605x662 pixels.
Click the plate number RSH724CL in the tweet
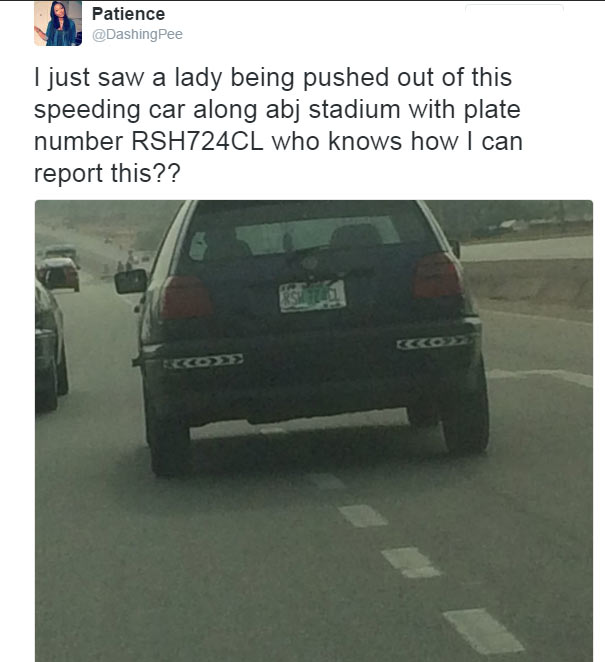[197, 141]
